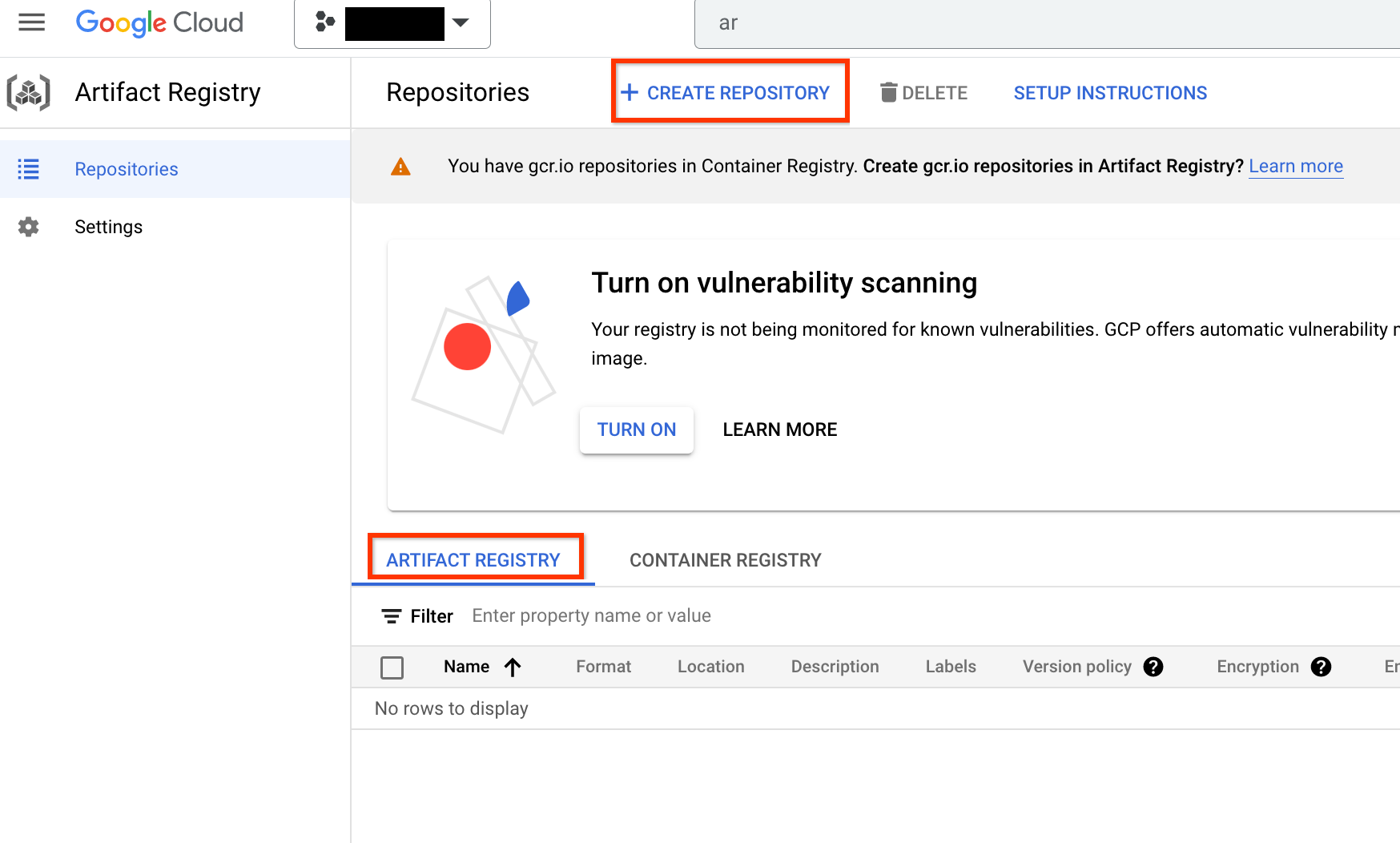Open the Learn more link in the banner
Image resolution: width=1400 pixels, height=843 pixels.
point(1296,166)
